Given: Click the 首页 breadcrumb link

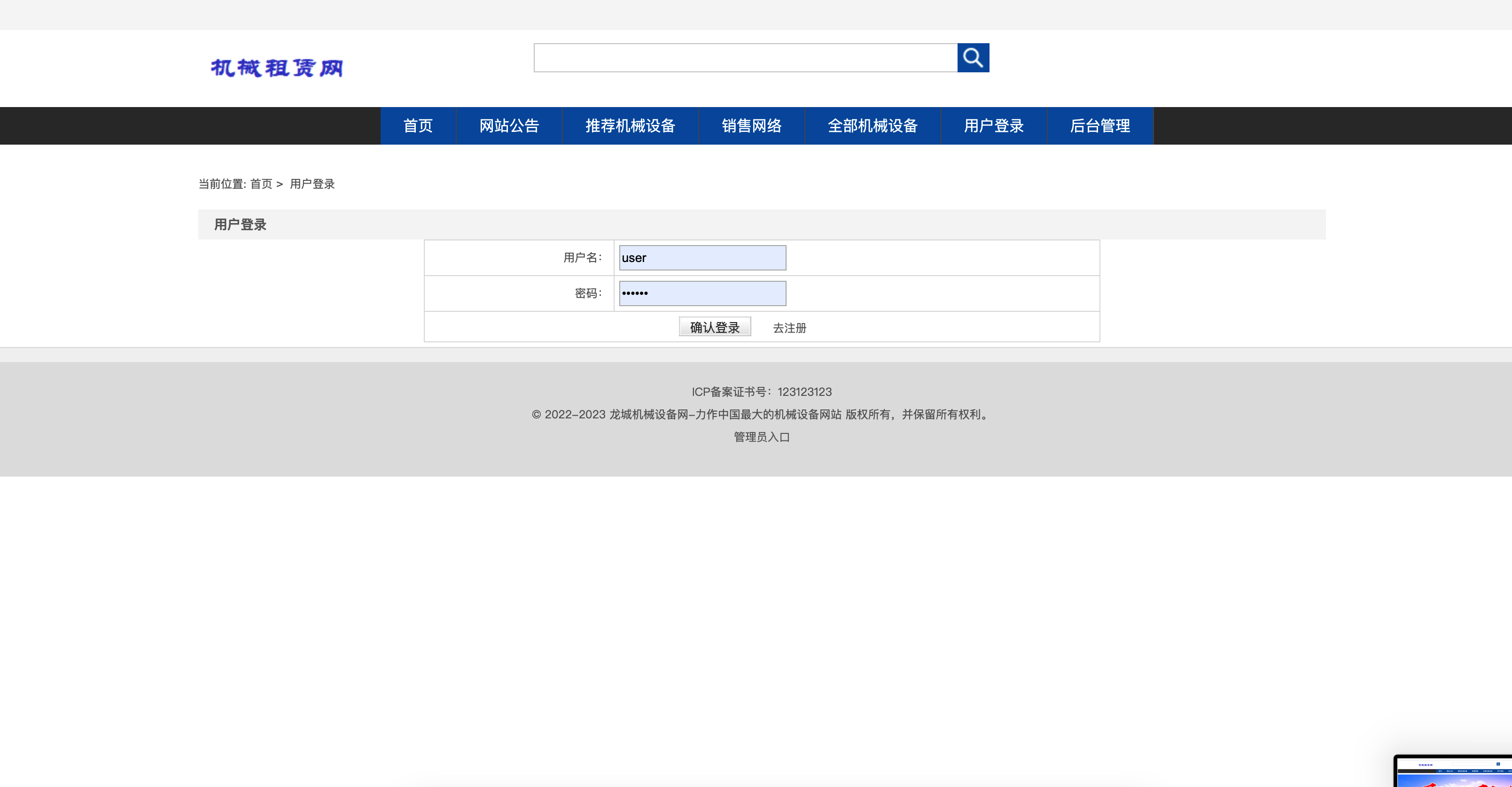Looking at the screenshot, I should point(261,184).
